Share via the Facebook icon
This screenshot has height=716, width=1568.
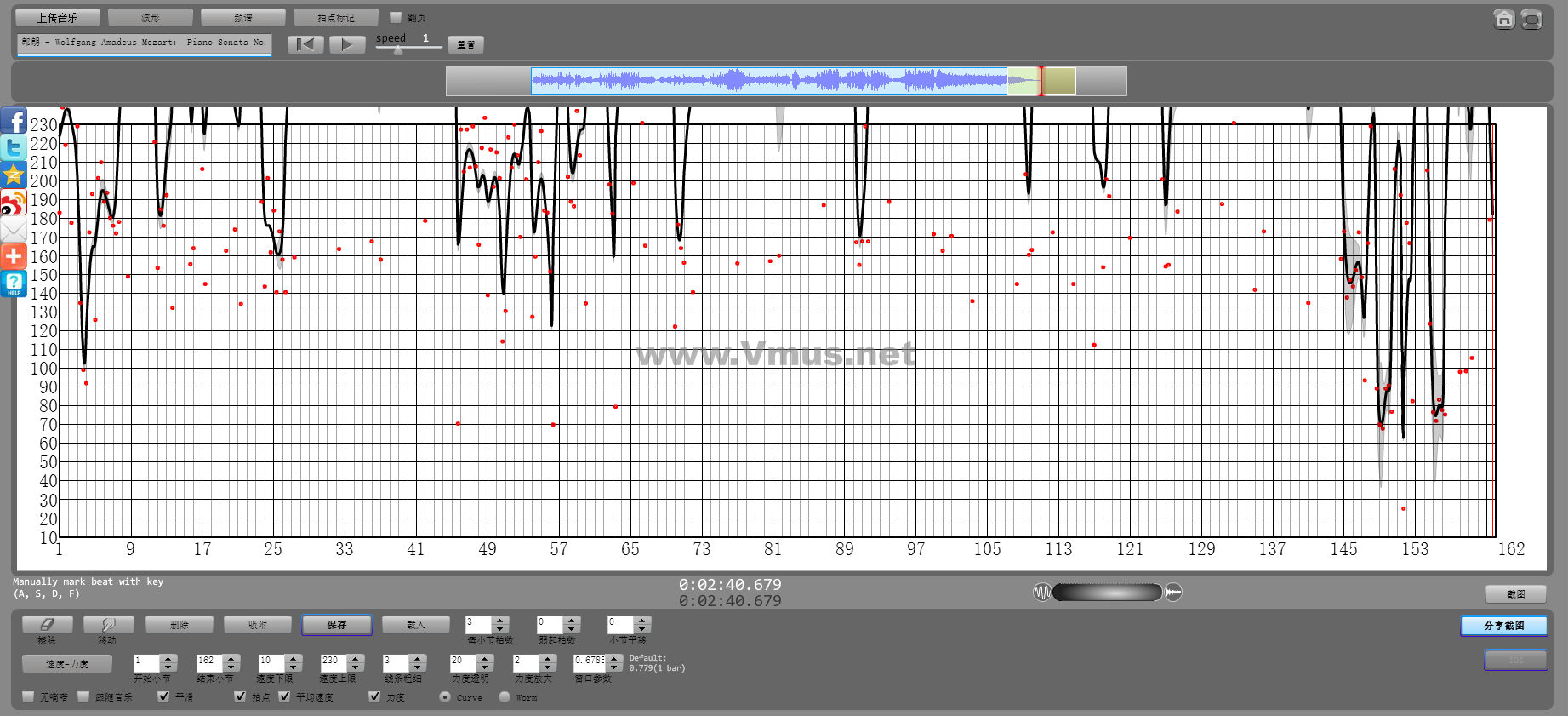click(x=14, y=122)
